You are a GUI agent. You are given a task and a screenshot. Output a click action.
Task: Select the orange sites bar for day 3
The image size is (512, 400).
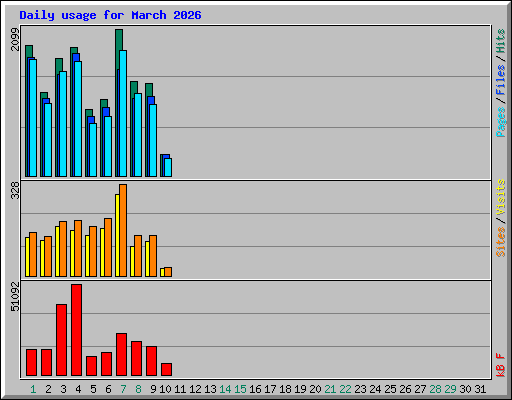coord(63,249)
